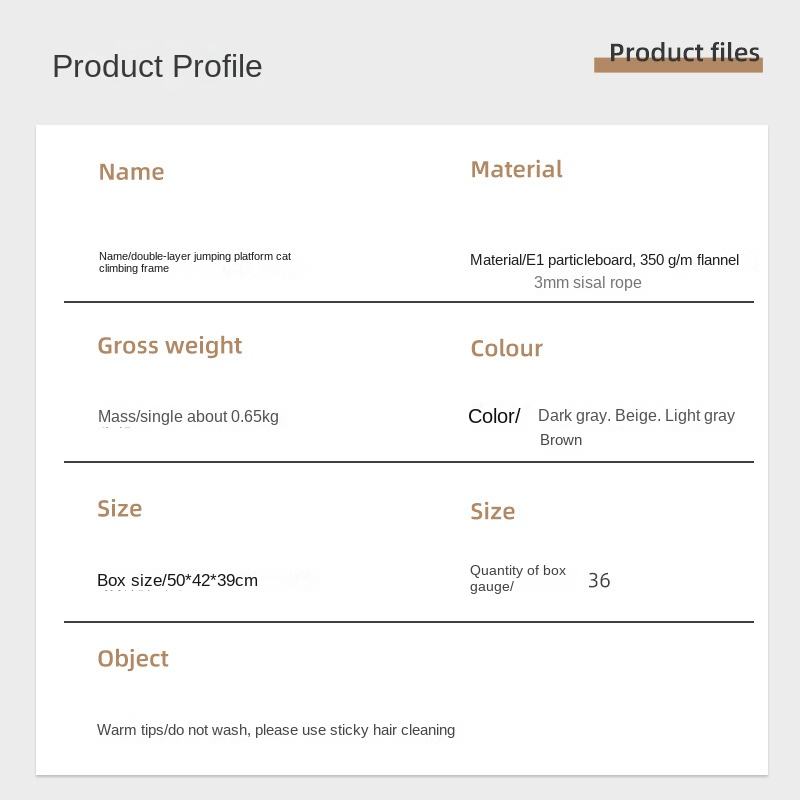The height and width of the screenshot is (800, 800).
Task: Select the E1 particleboard material text
Action: tap(604, 260)
